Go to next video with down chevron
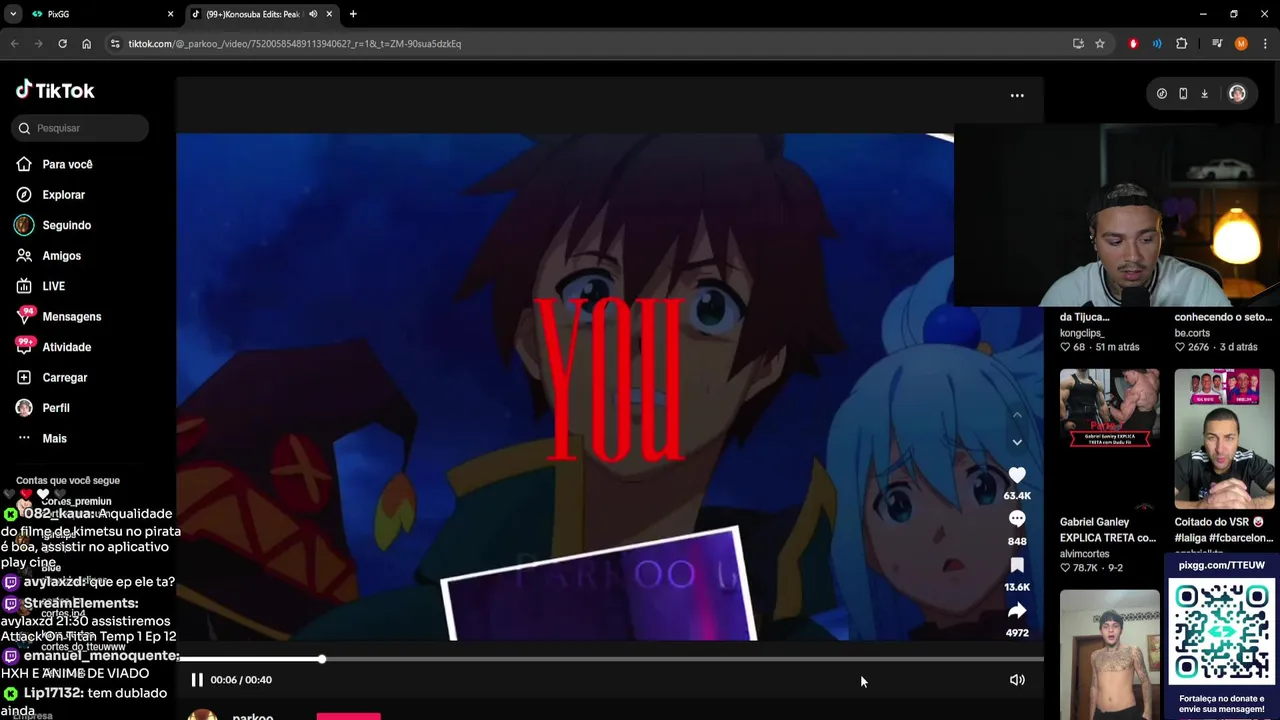Image resolution: width=1280 pixels, height=720 pixels. 1017,442
